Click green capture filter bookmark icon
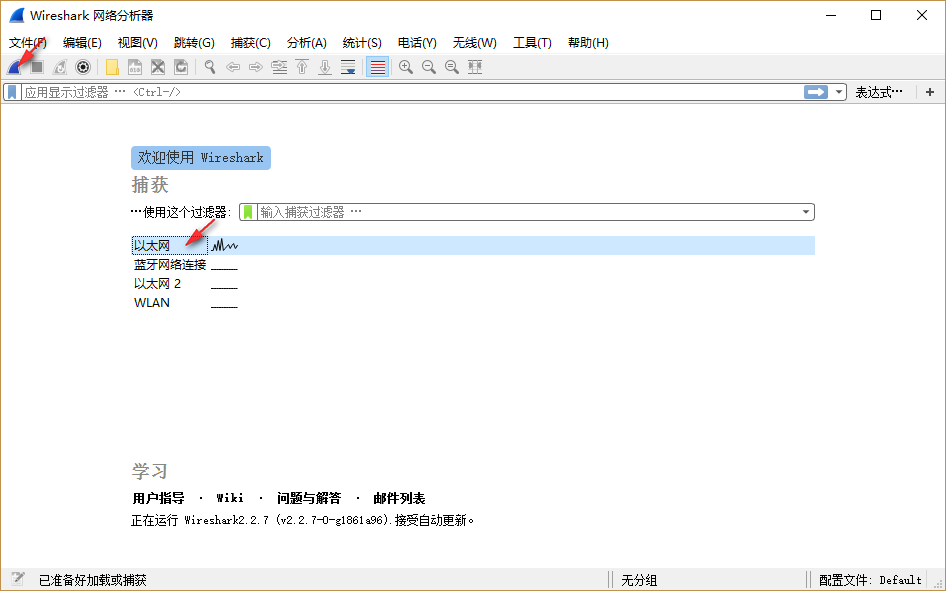The height and width of the screenshot is (591, 946). 248,212
